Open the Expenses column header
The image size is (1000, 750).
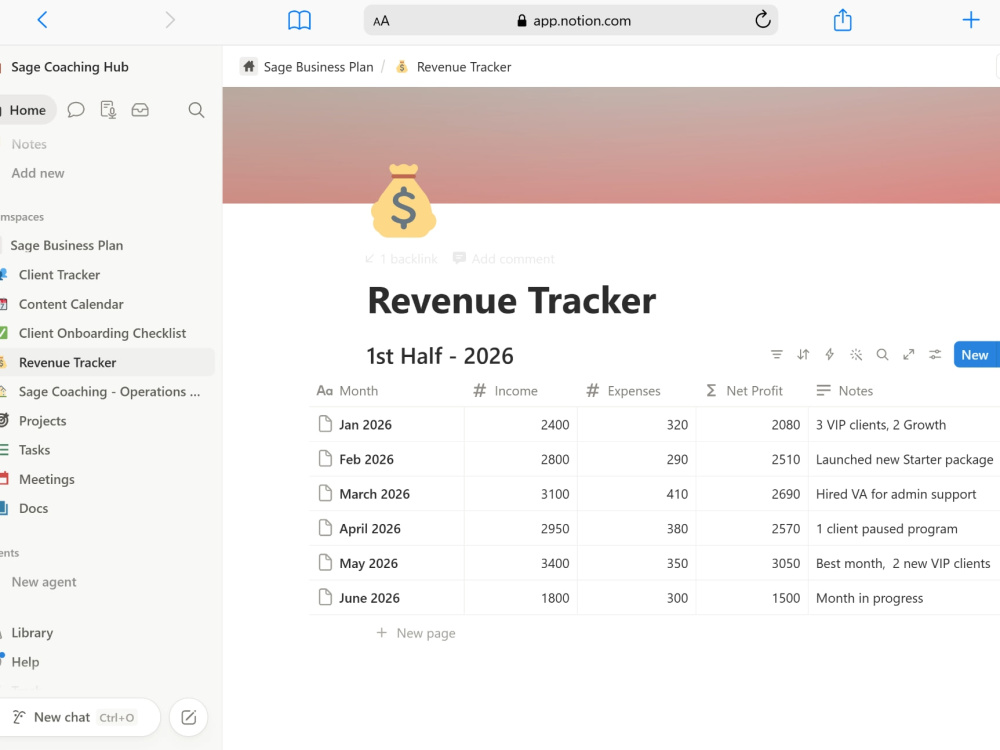tap(636, 391)
